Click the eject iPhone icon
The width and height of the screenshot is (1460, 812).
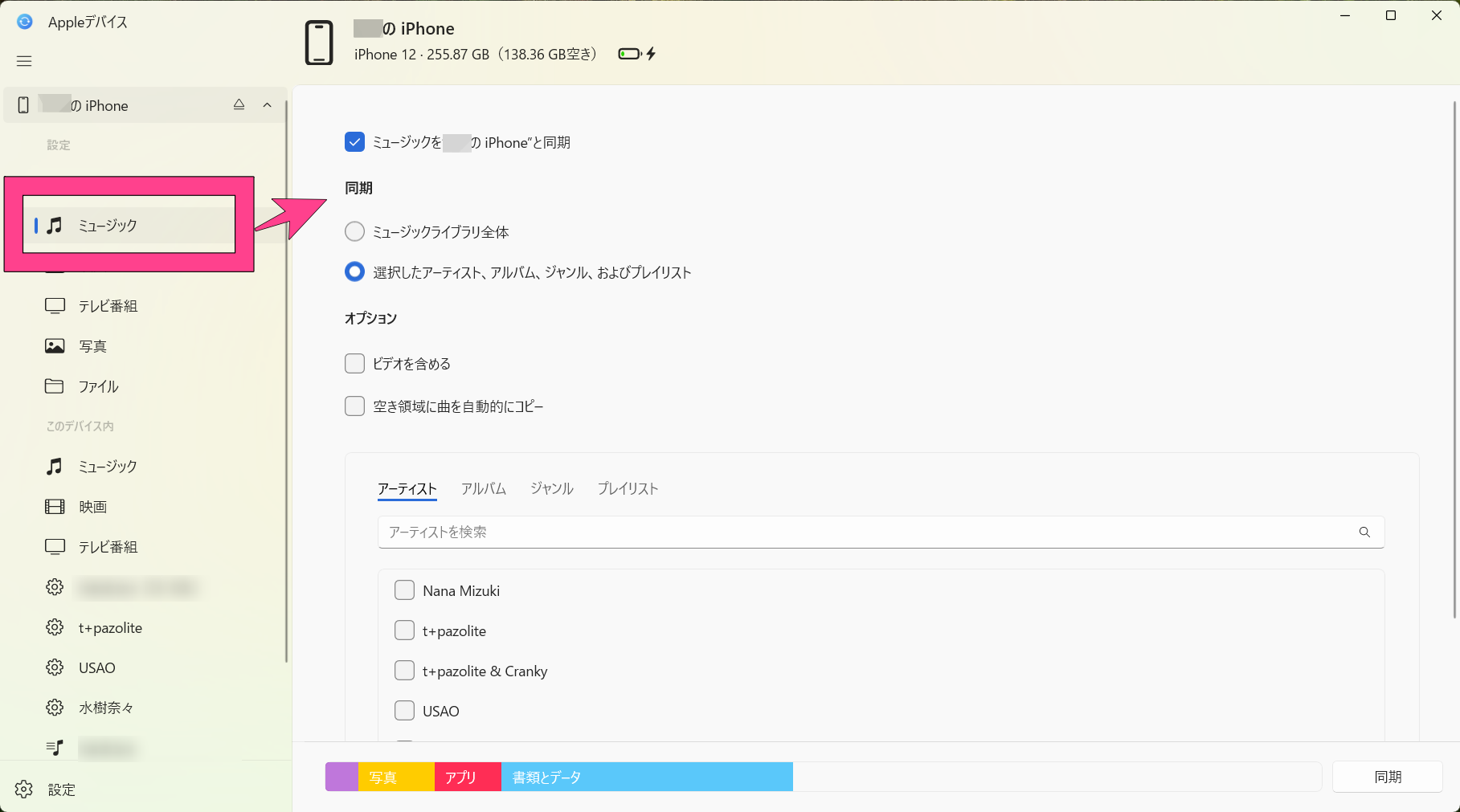239,104
